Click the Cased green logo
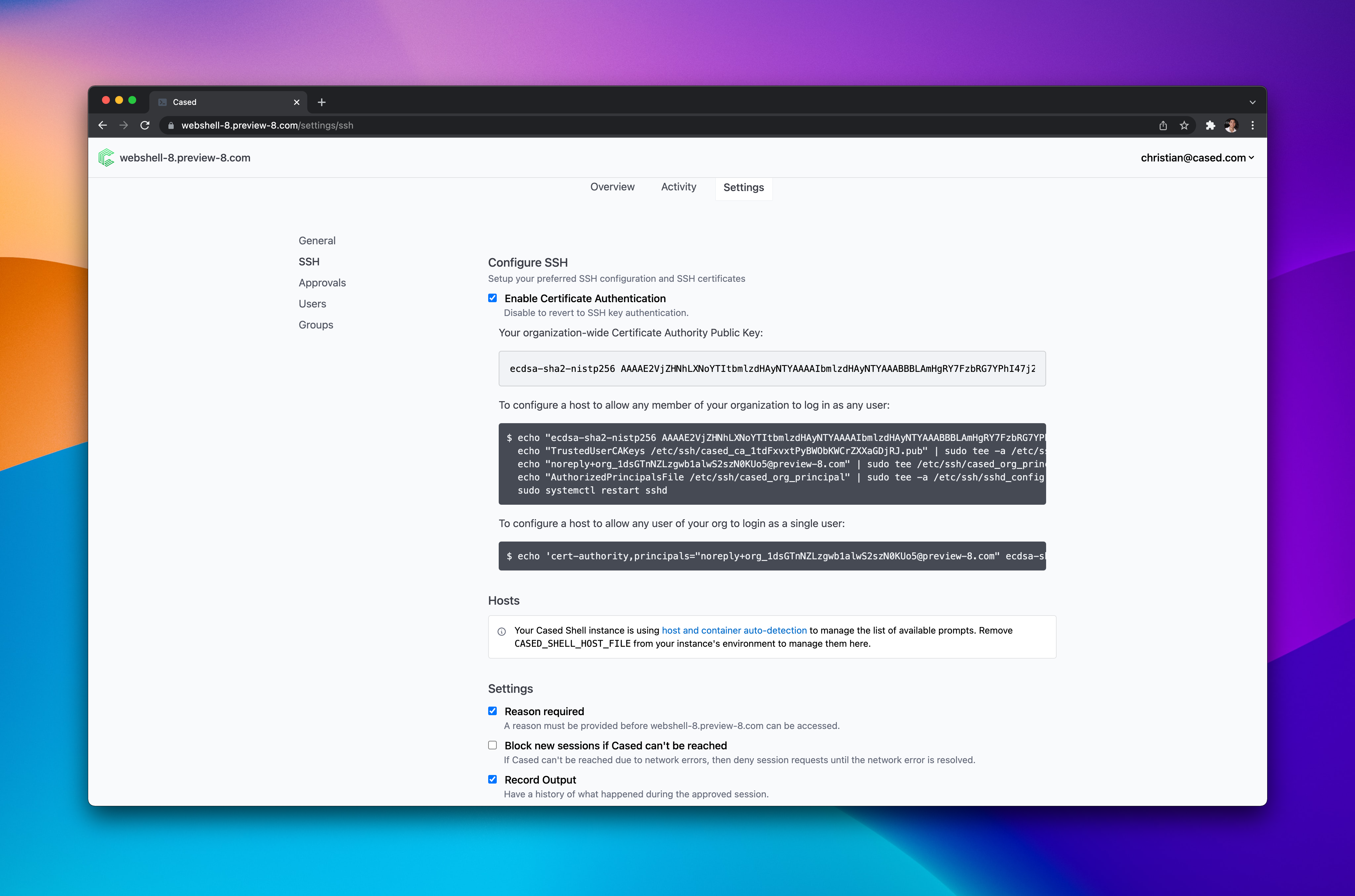Screen dimensions: 1355x896 coord(106,158)
